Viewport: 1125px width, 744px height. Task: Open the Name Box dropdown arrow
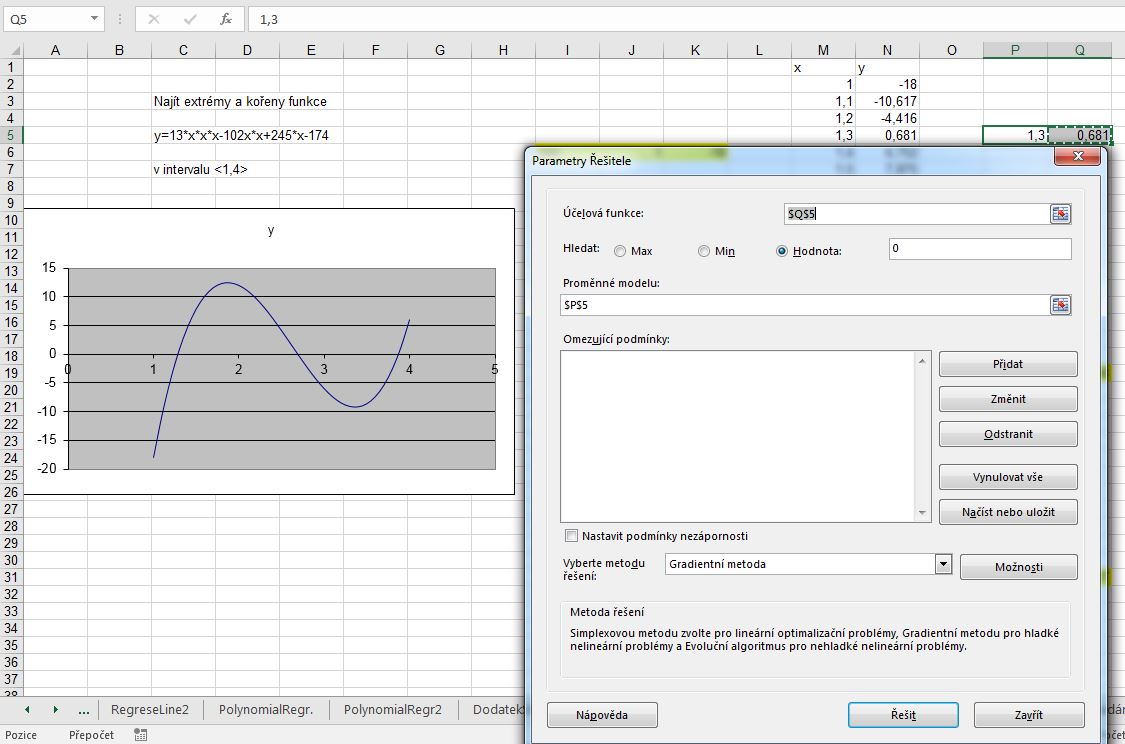[x=94, y=19]
